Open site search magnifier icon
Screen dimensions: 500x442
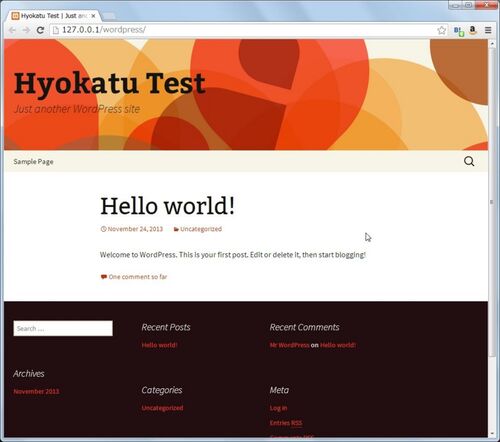(x=469, y=161)
